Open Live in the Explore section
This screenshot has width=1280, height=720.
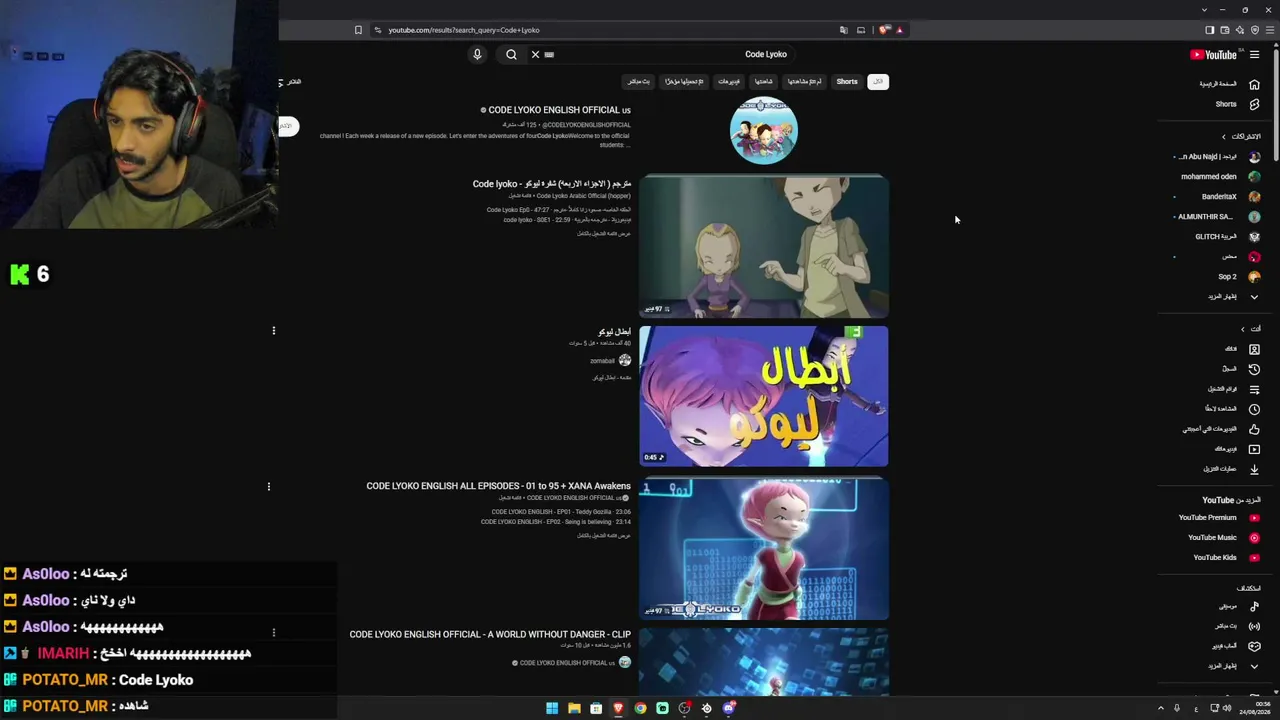click(1240, 626)
